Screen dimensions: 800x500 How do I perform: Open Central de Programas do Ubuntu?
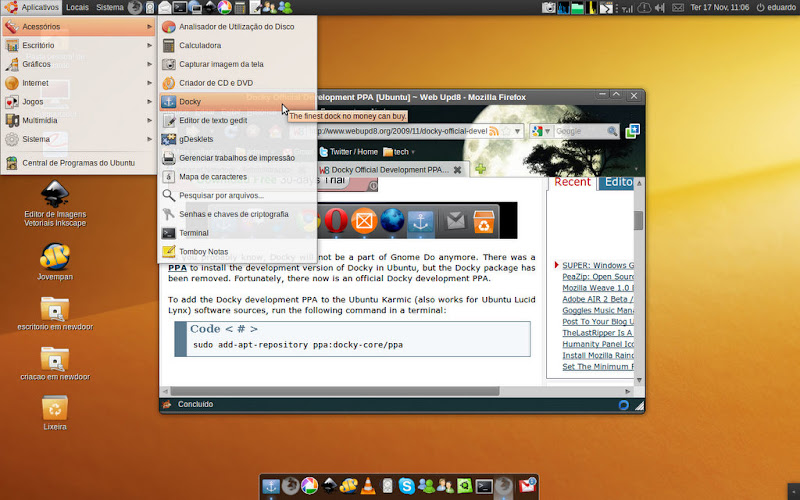(79, 163)
